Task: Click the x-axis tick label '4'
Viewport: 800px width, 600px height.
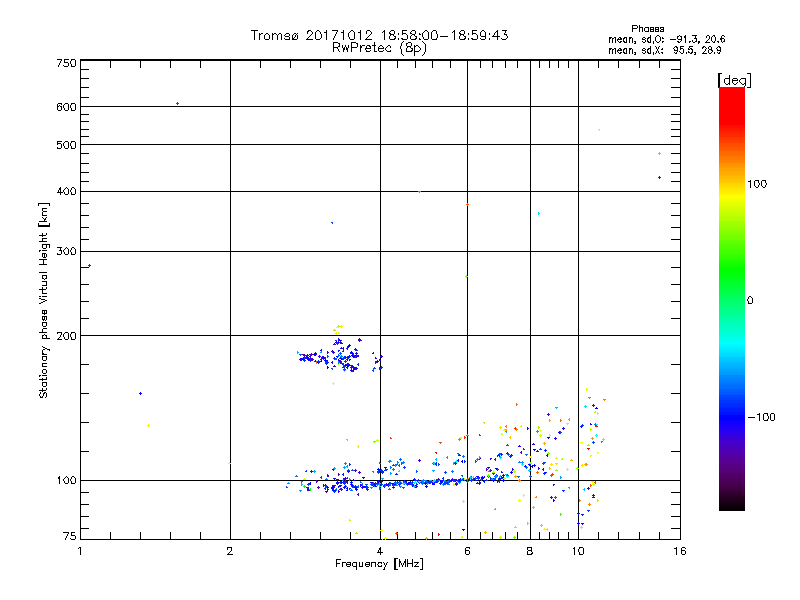Action: pos(380,551)
